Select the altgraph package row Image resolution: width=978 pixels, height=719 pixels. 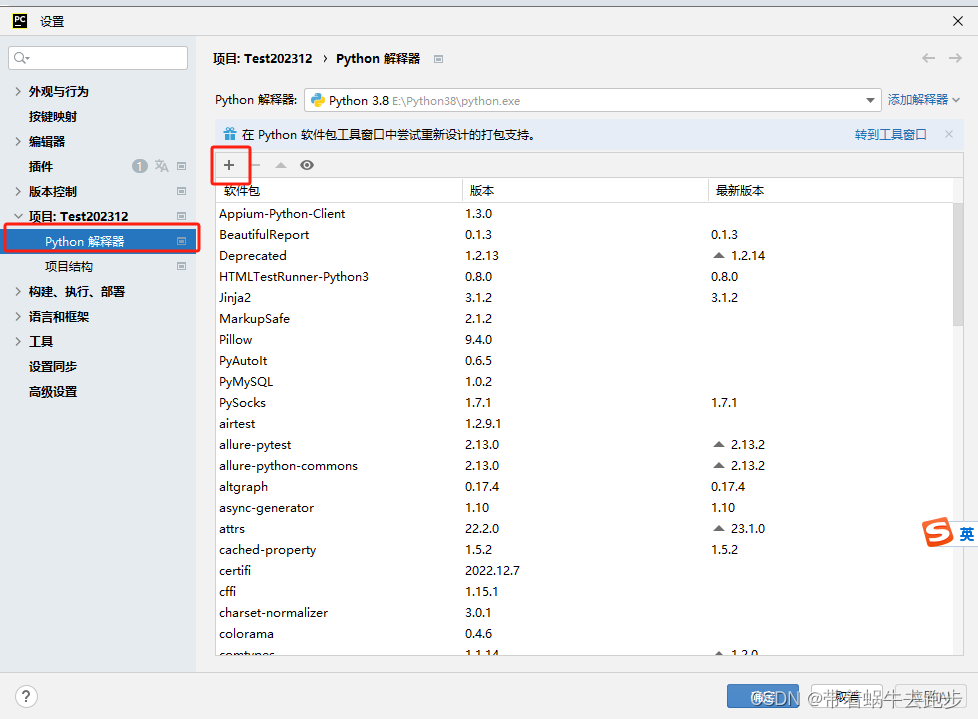coord(584,486)
